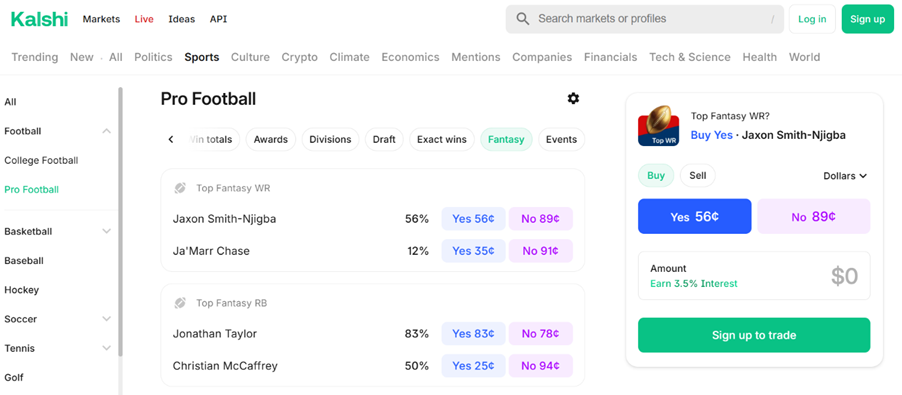Select the Sell toggle
902x395 pixels.
point(697,175)
